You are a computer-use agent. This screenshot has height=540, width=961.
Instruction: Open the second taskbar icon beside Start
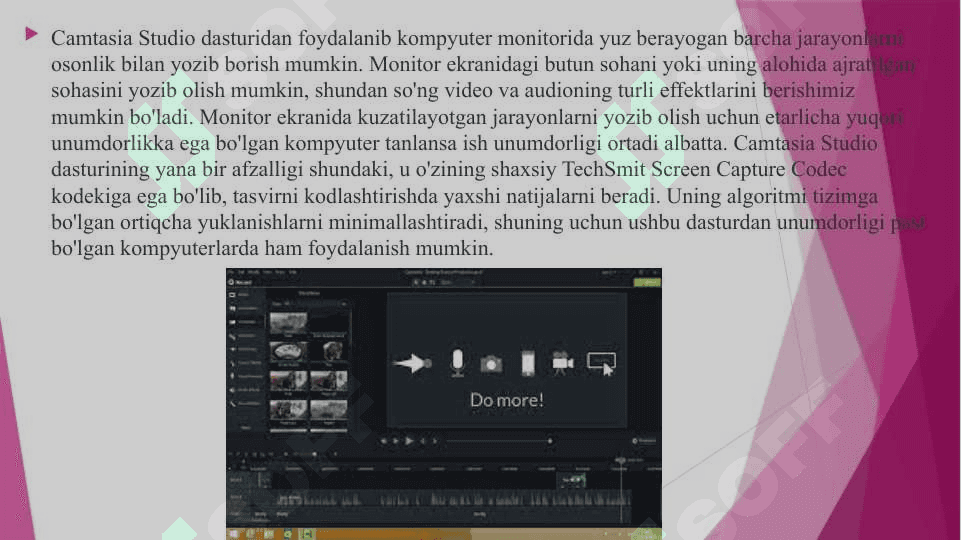251,534
